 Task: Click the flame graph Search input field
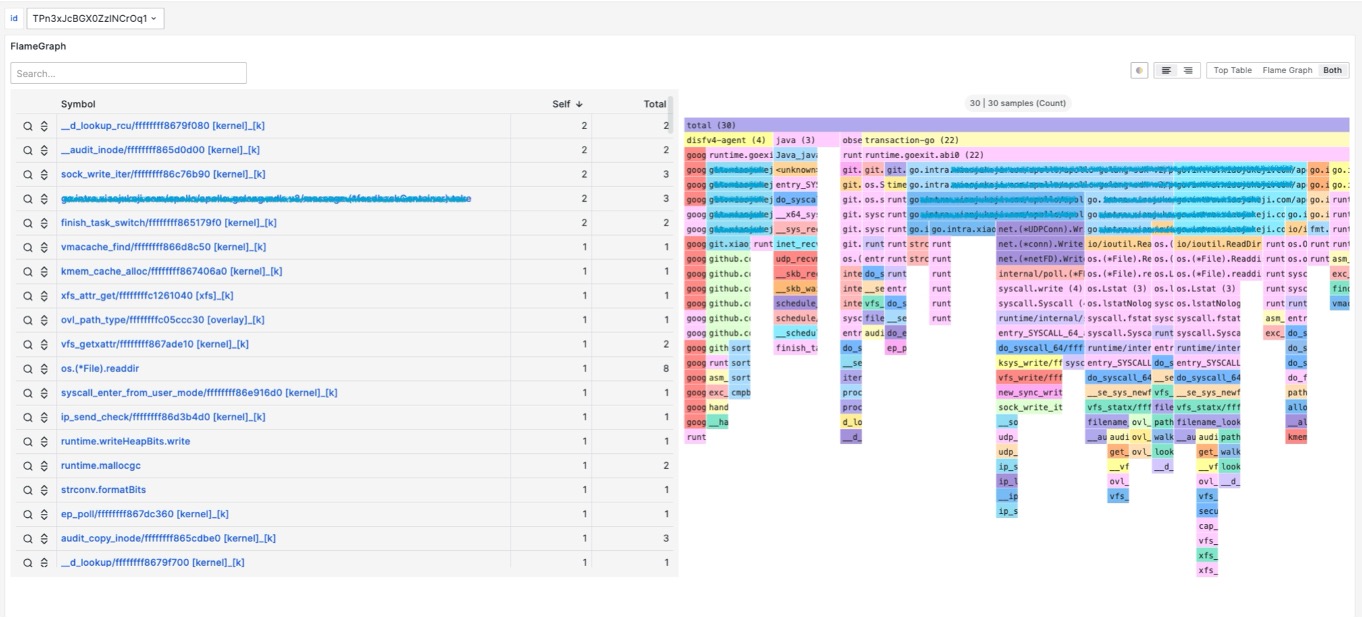pos(128,73)
